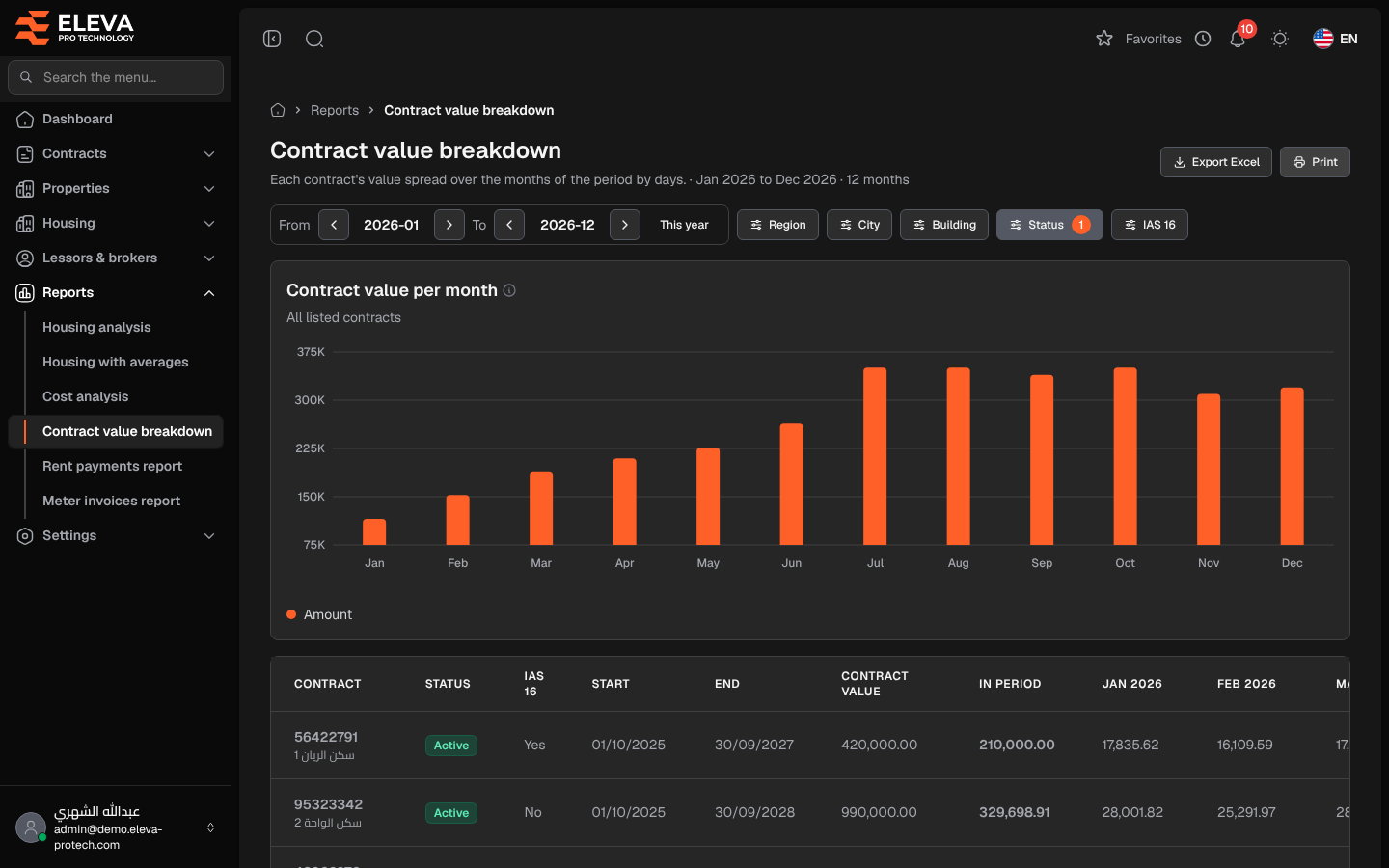Click the This year preset button
1389x868 pixels.
click(684, 225)
